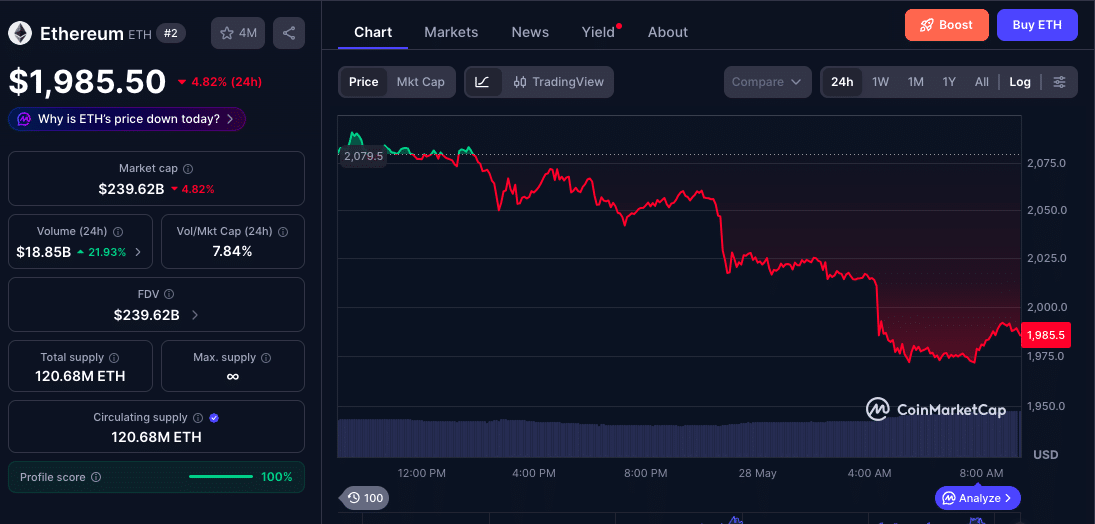
Task: Select the line chart style icon
Action: click(x=483, y=82)
